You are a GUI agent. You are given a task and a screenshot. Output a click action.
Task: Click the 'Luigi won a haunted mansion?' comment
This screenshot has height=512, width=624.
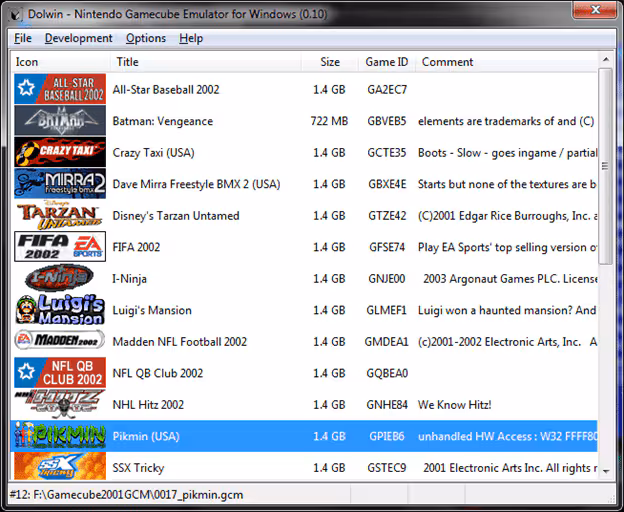507,310
